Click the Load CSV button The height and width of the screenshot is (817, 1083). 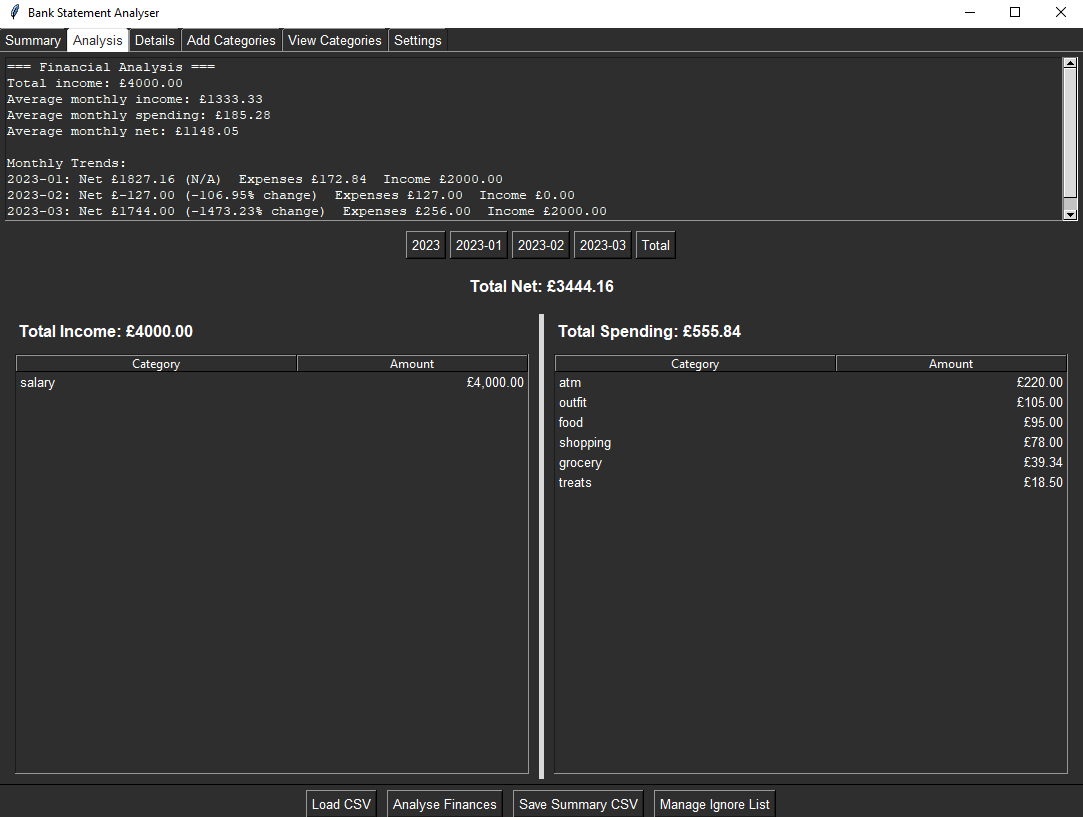(x=341, y=804)
